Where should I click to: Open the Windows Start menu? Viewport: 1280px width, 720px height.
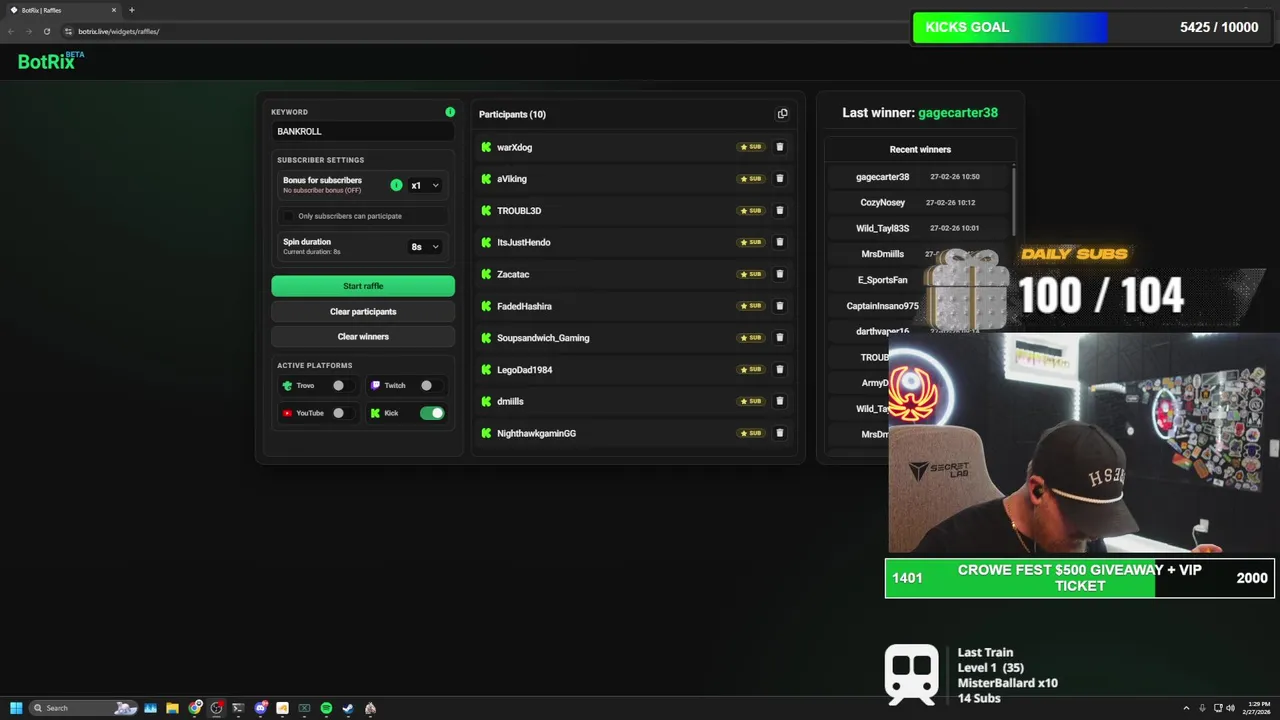point(16,708)
